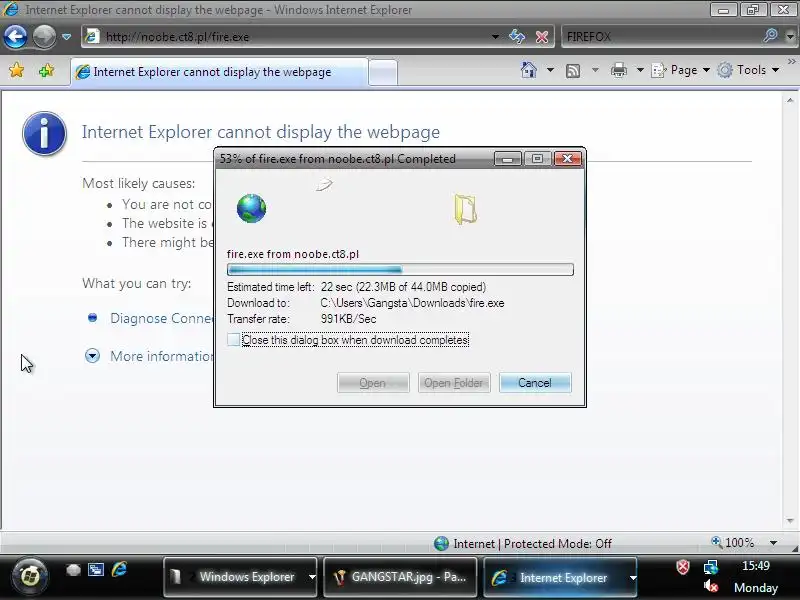Click the muted volume tray icon

(711, 587)
